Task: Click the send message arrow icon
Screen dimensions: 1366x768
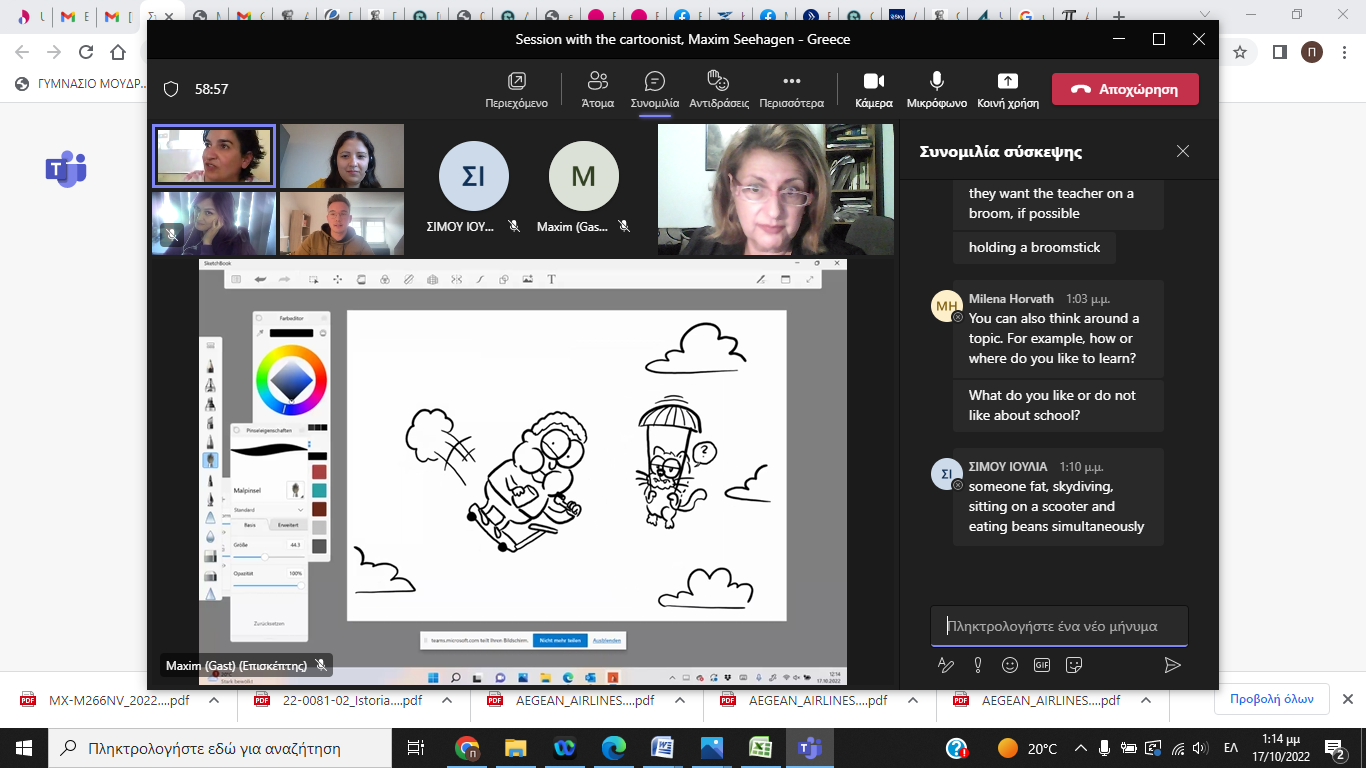Action: pyautogui.click(x=1173, y=665)
